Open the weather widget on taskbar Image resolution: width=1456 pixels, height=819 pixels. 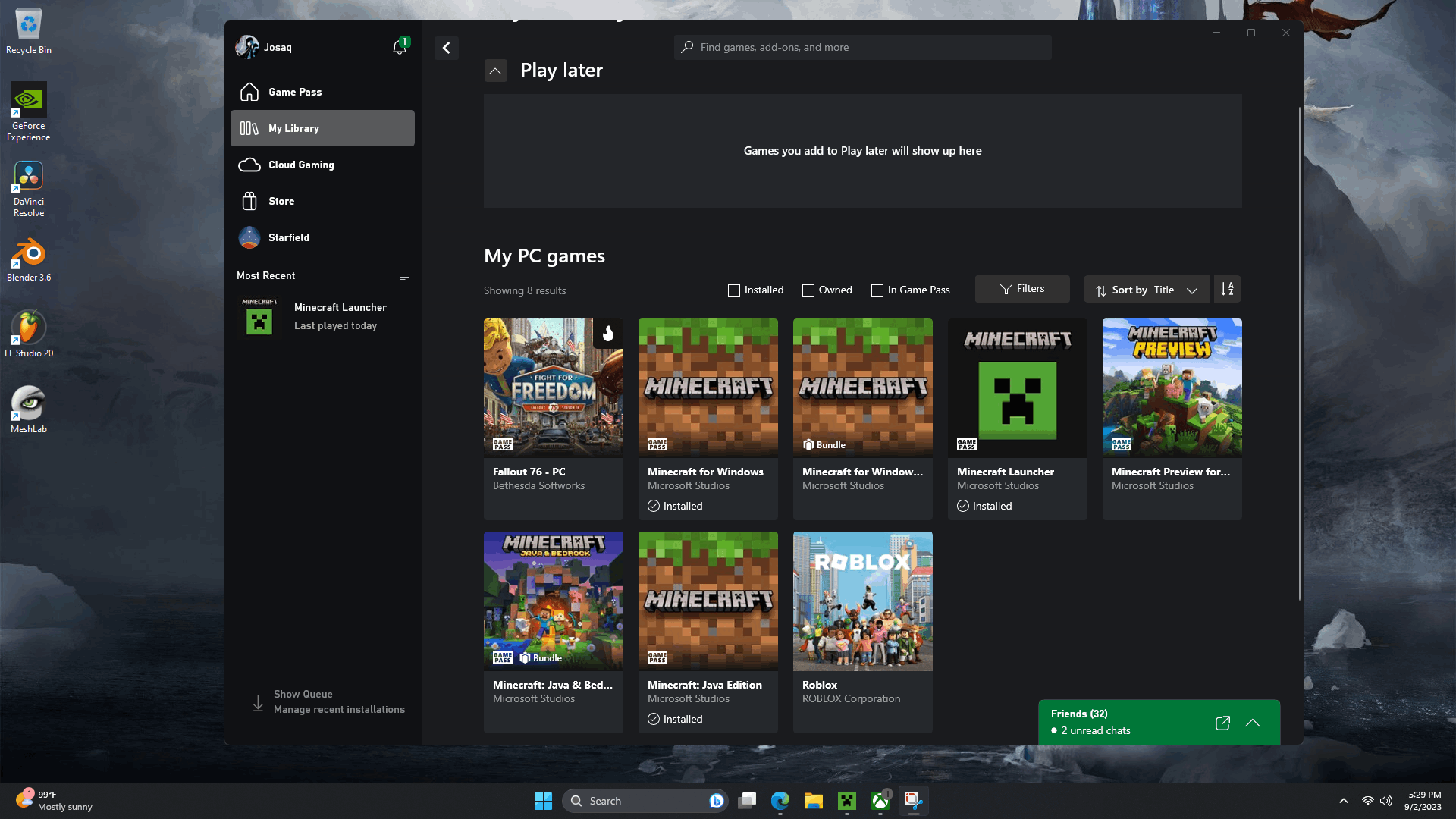[x=55, y=801]
